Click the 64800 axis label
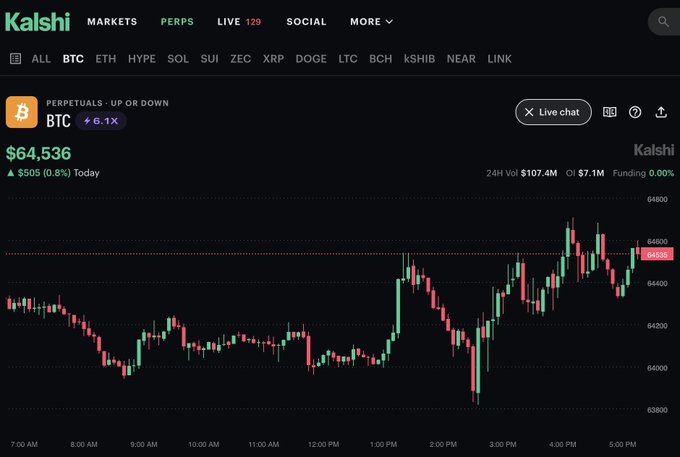Image resolution: width=680 pixels, height=457 pixels. [x=657, y=199]
